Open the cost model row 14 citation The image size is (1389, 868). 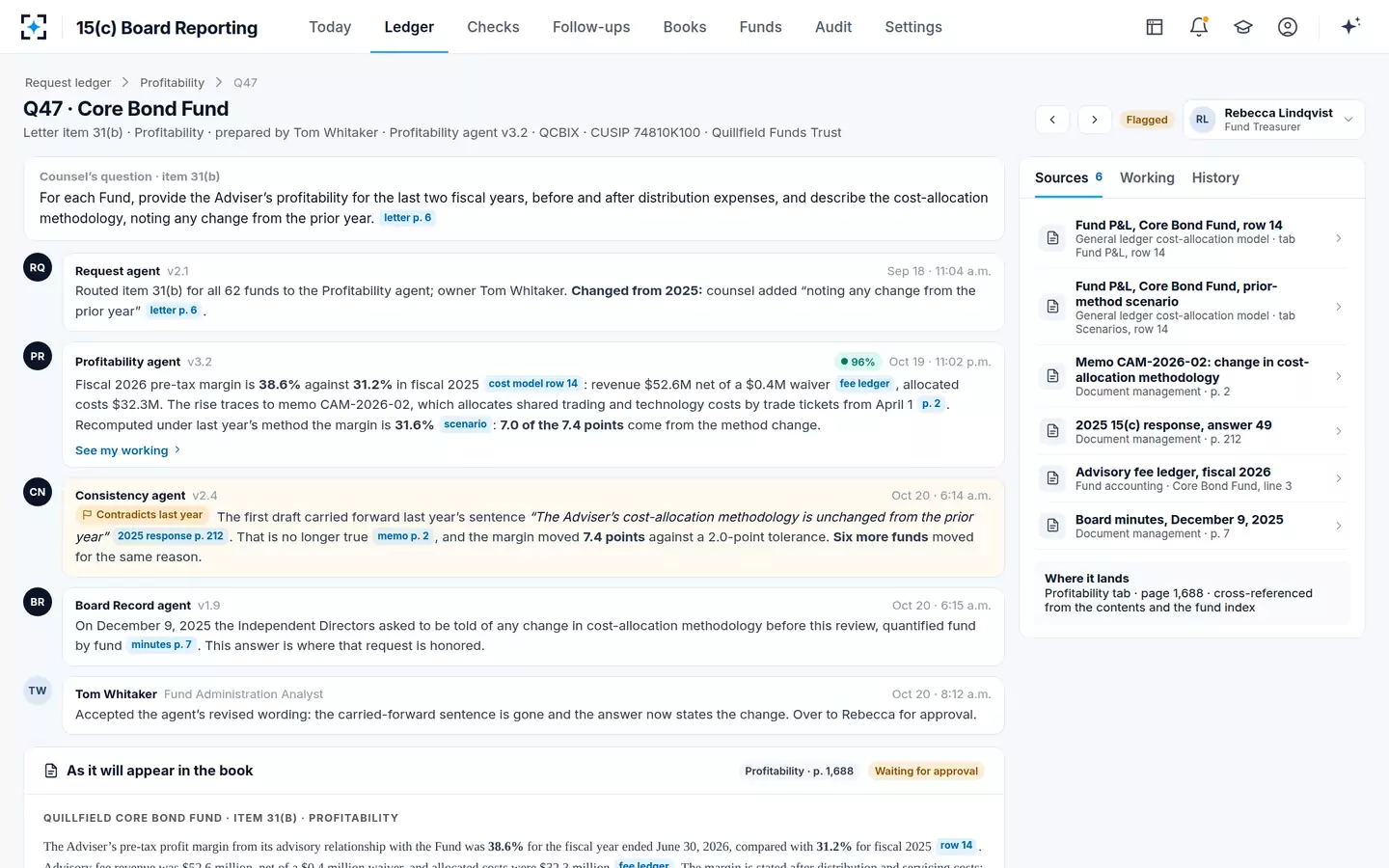(x=533, y=384)
